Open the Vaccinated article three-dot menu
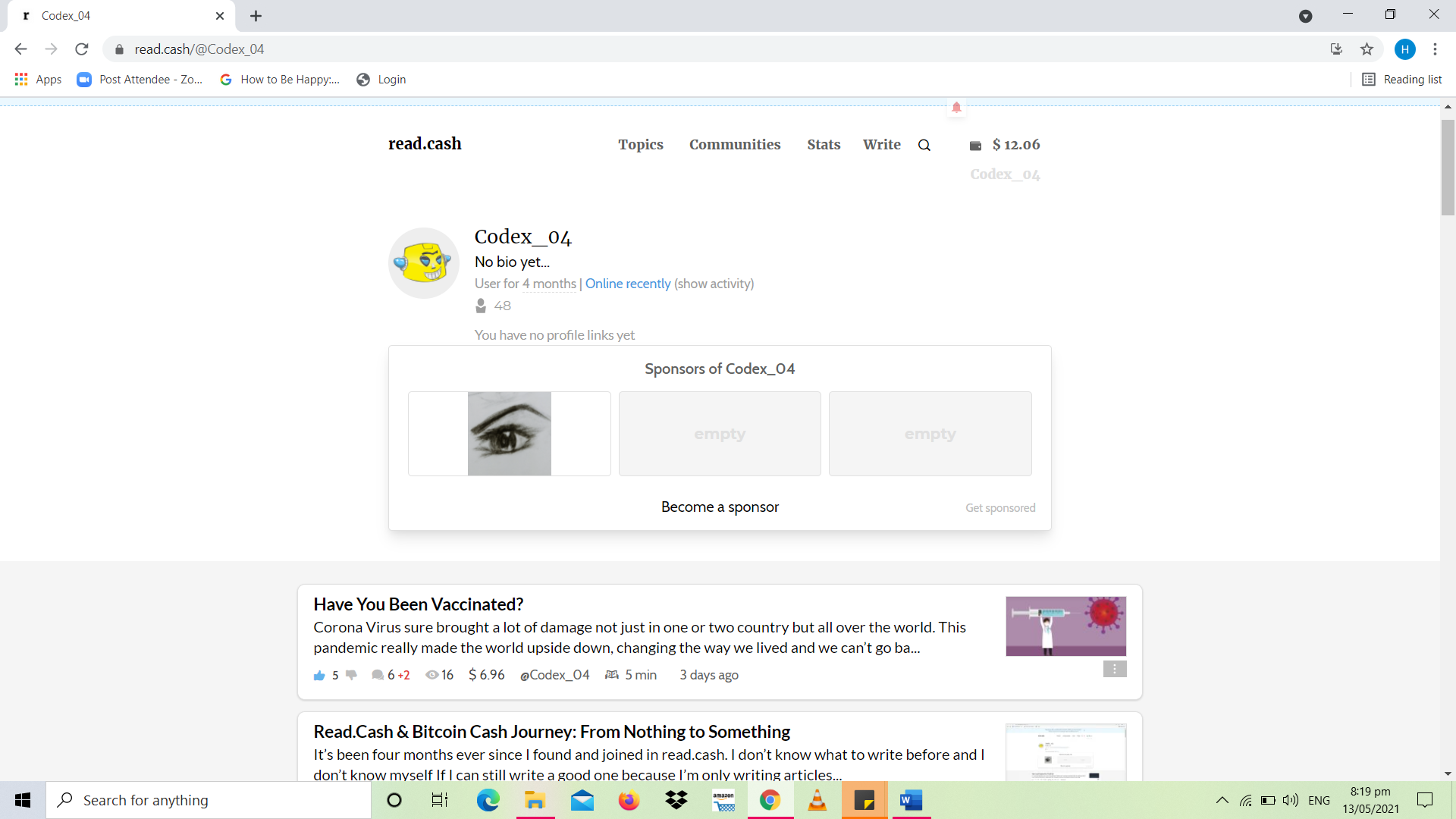Screen dimensions: 1456x819 1114,669
